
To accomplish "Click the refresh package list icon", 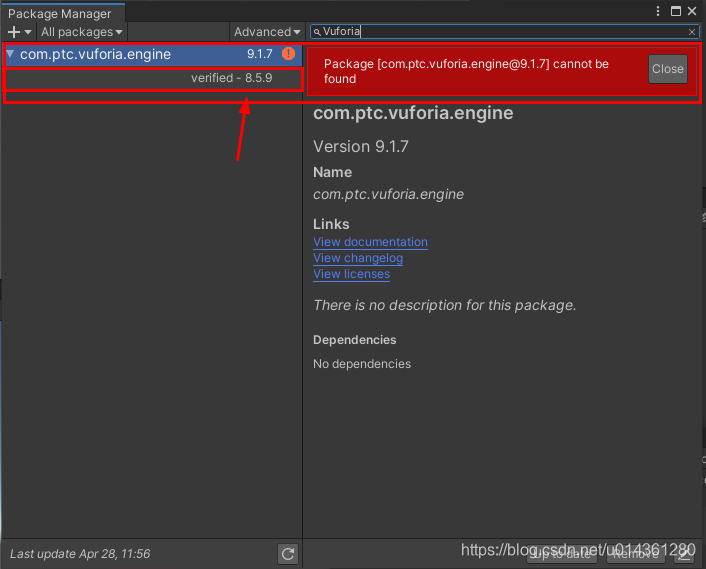I will point(288,554).
